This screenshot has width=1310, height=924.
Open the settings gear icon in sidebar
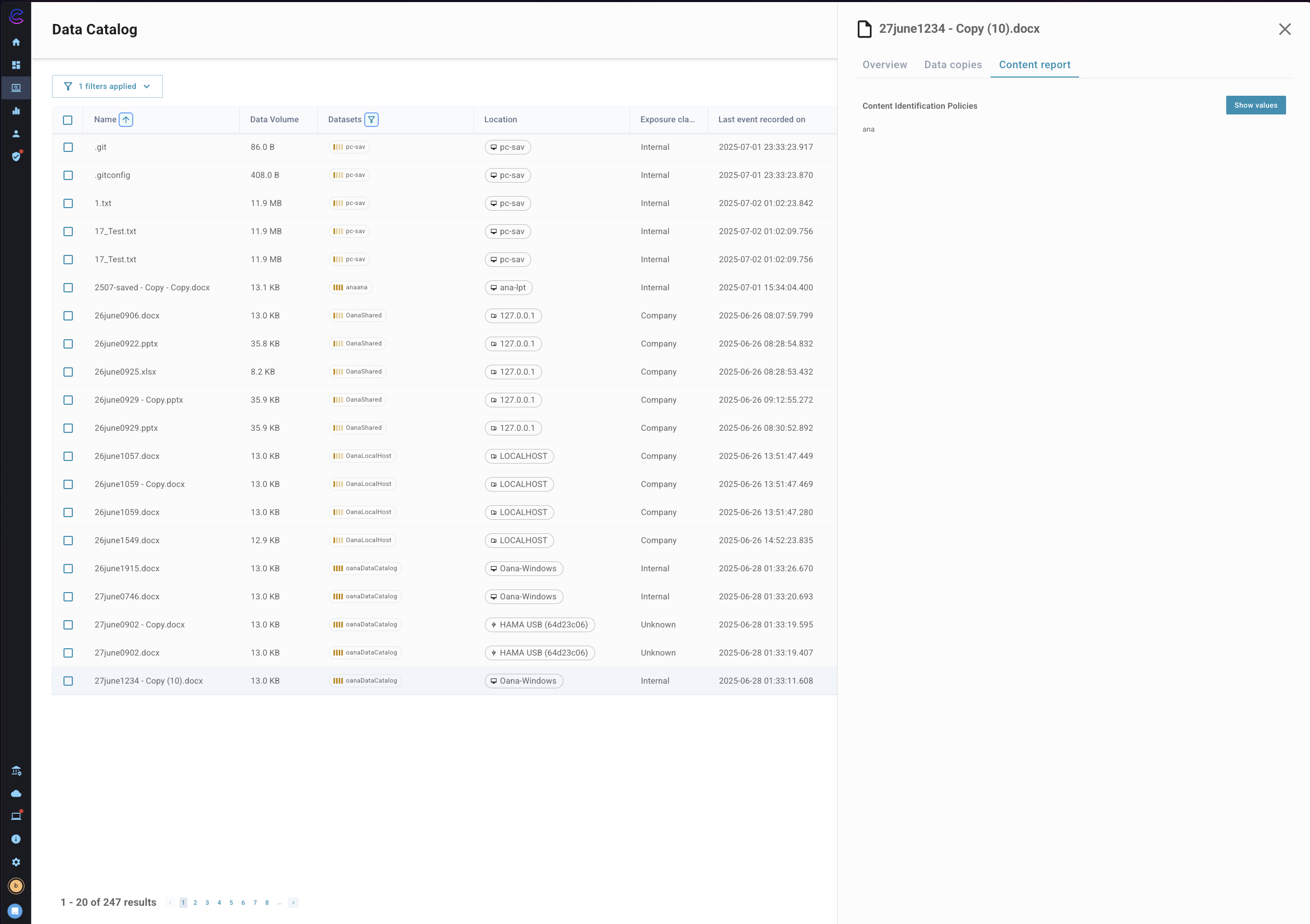coord(16,862)
